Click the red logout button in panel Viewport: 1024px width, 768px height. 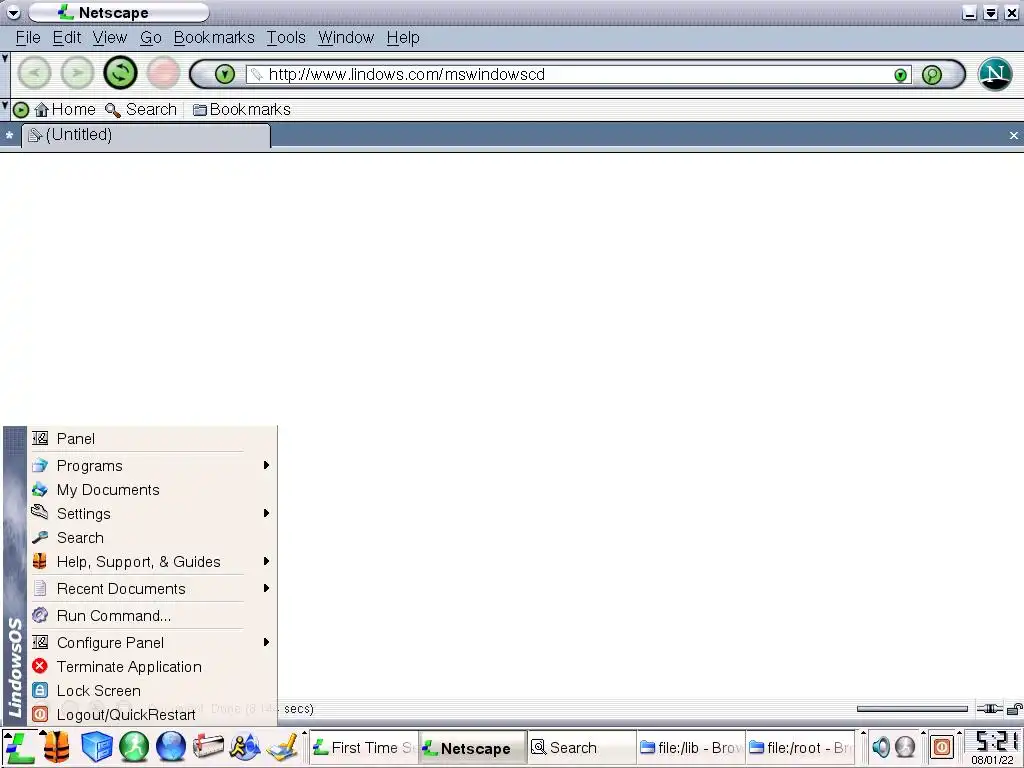[x=942, y=748]
